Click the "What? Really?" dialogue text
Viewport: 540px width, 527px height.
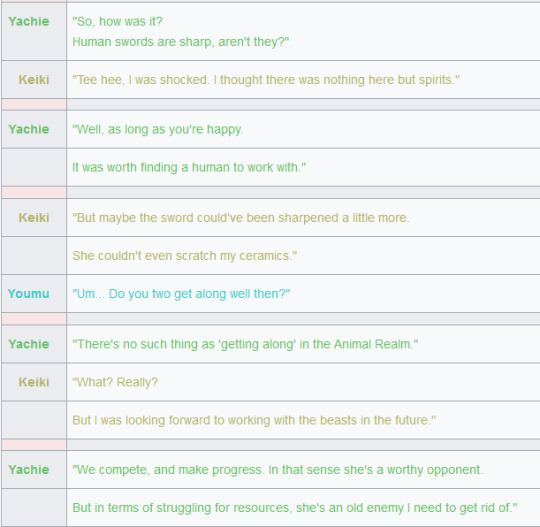point(115,382)
